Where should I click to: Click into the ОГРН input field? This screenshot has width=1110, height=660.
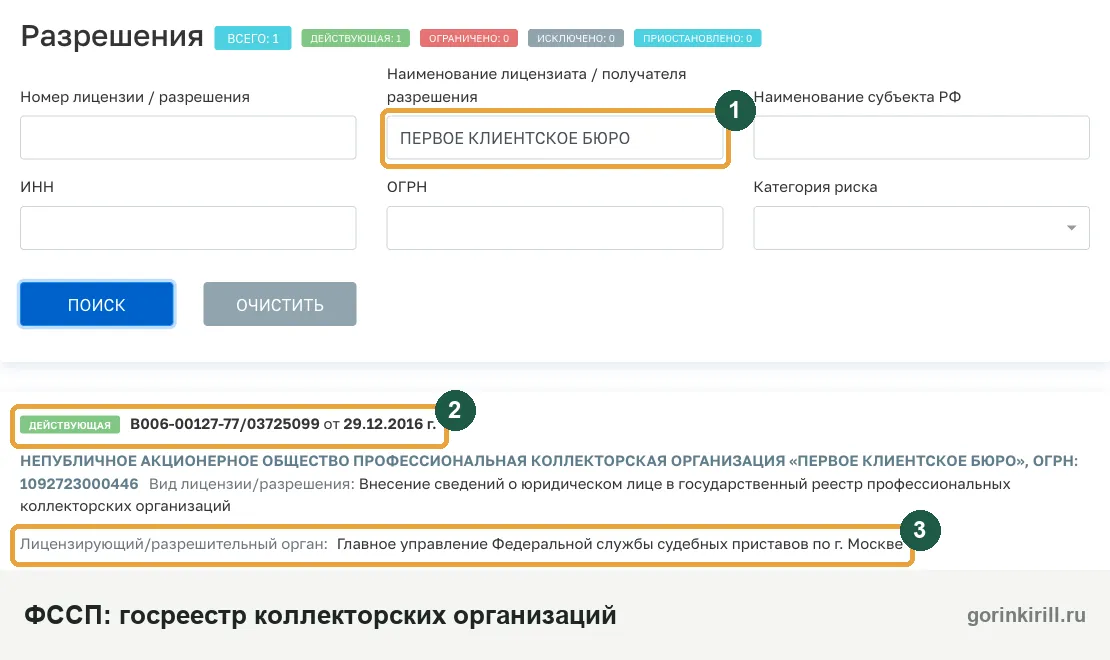pyautogui.click(x=555, y=228)
